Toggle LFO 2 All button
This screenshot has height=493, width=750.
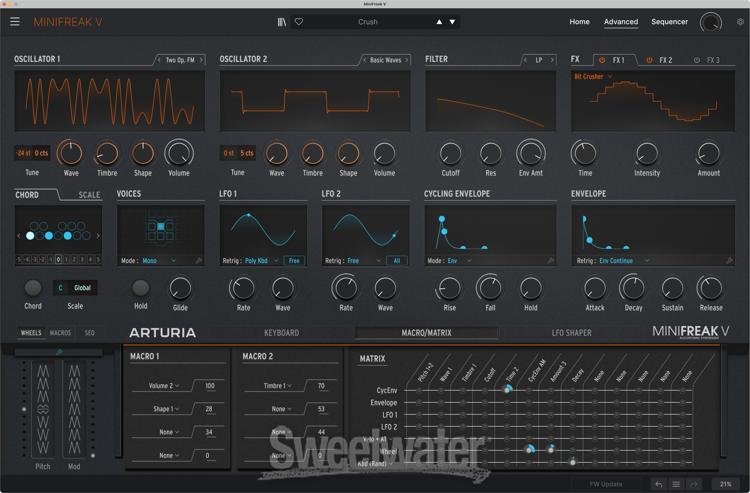(x=397, y=261)
